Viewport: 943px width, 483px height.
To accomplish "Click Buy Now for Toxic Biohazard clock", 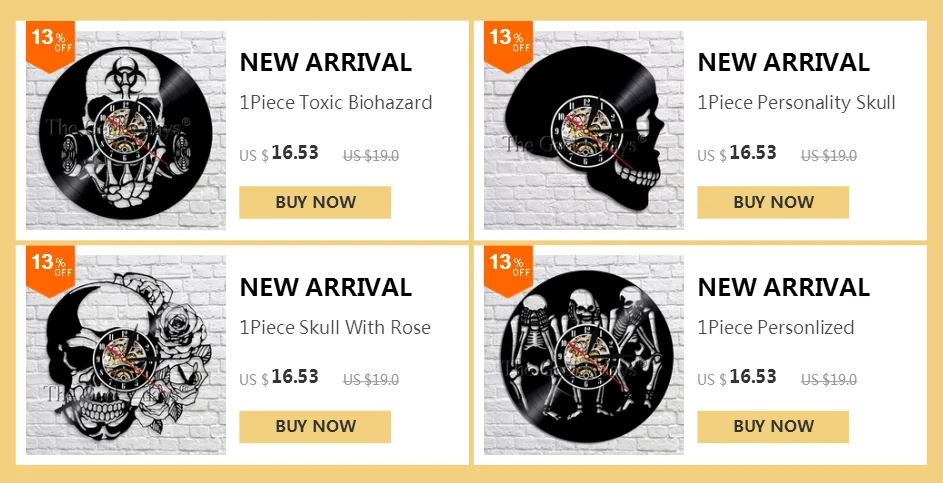I will click(x=315, y=202).
